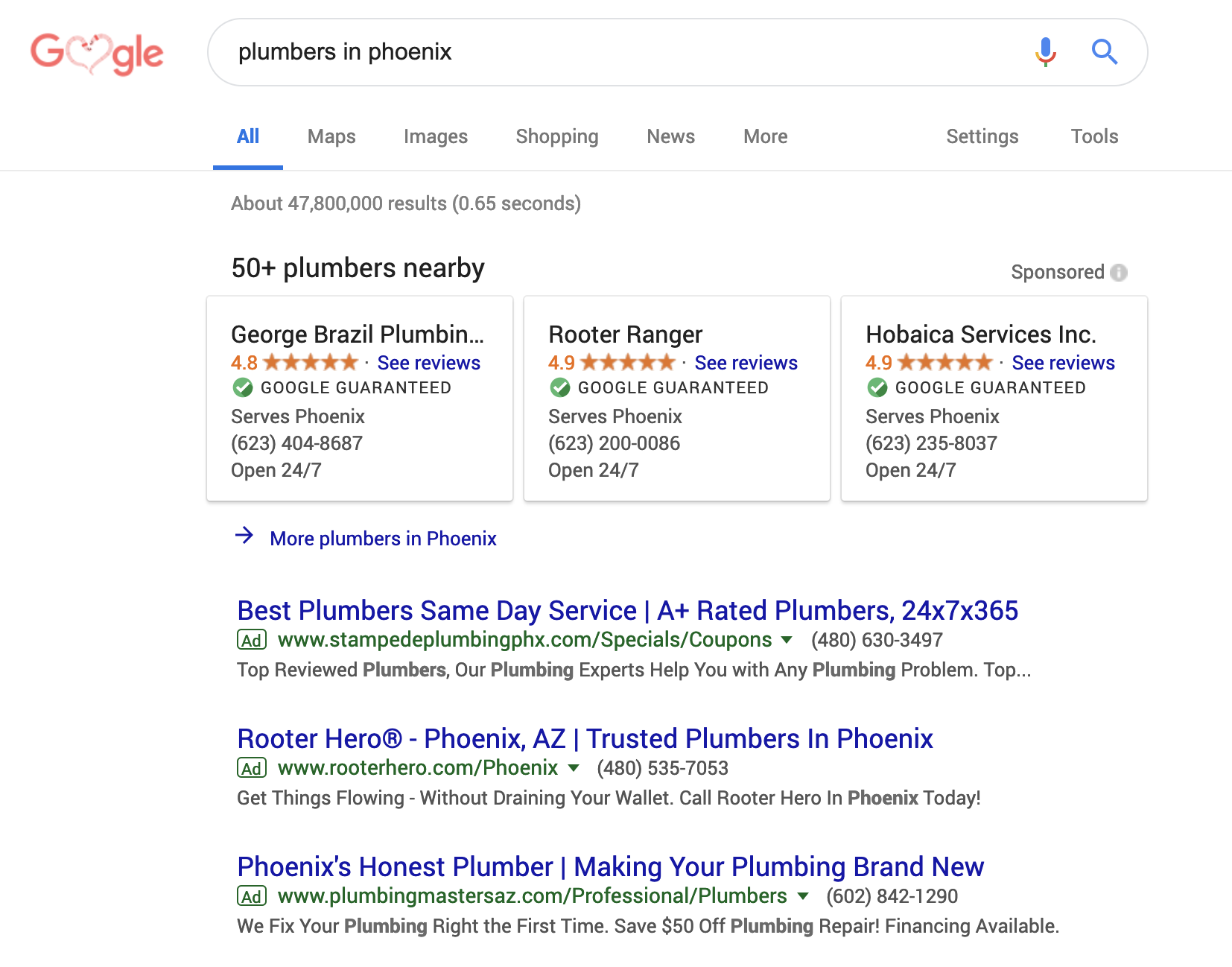Open See reviews for Rooter Ranger
This screenshot has width=1232, height=967.
pyautogui.click(x=746, y=363)
